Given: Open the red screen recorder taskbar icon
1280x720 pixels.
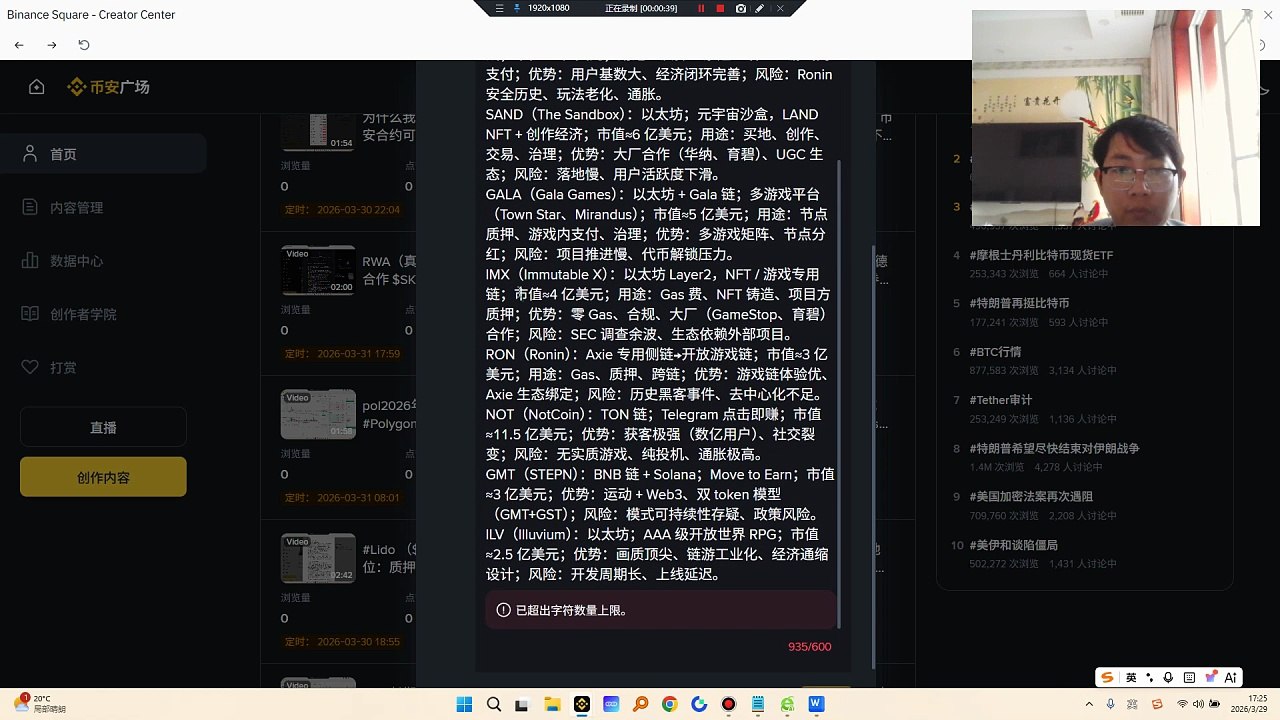Looking at the screenshot, I should coord(728,705).
